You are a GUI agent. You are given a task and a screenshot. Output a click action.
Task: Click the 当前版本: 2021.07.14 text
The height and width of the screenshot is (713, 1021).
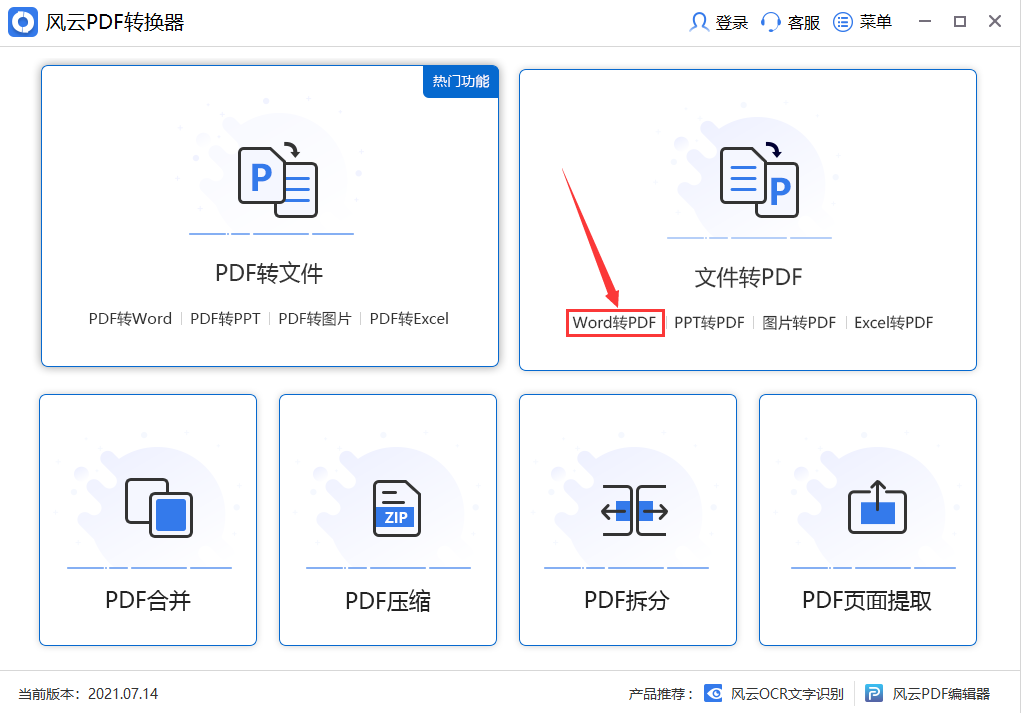click(x=88, y=694)
